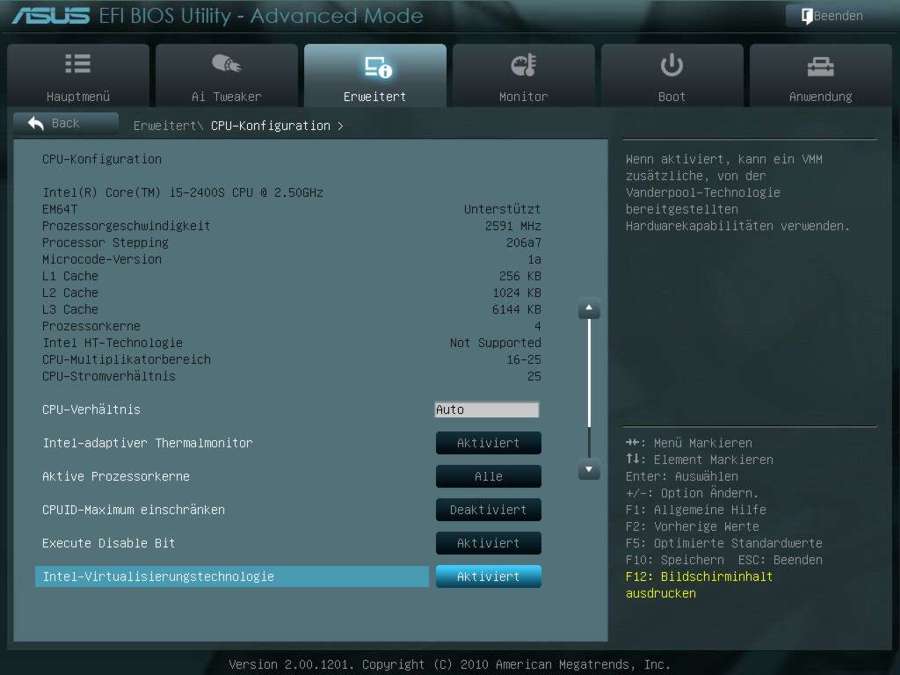Click the CPU-Multiplikatorbereich row
Viewport: 900px width, 675px height.
(x=292, y=359)
